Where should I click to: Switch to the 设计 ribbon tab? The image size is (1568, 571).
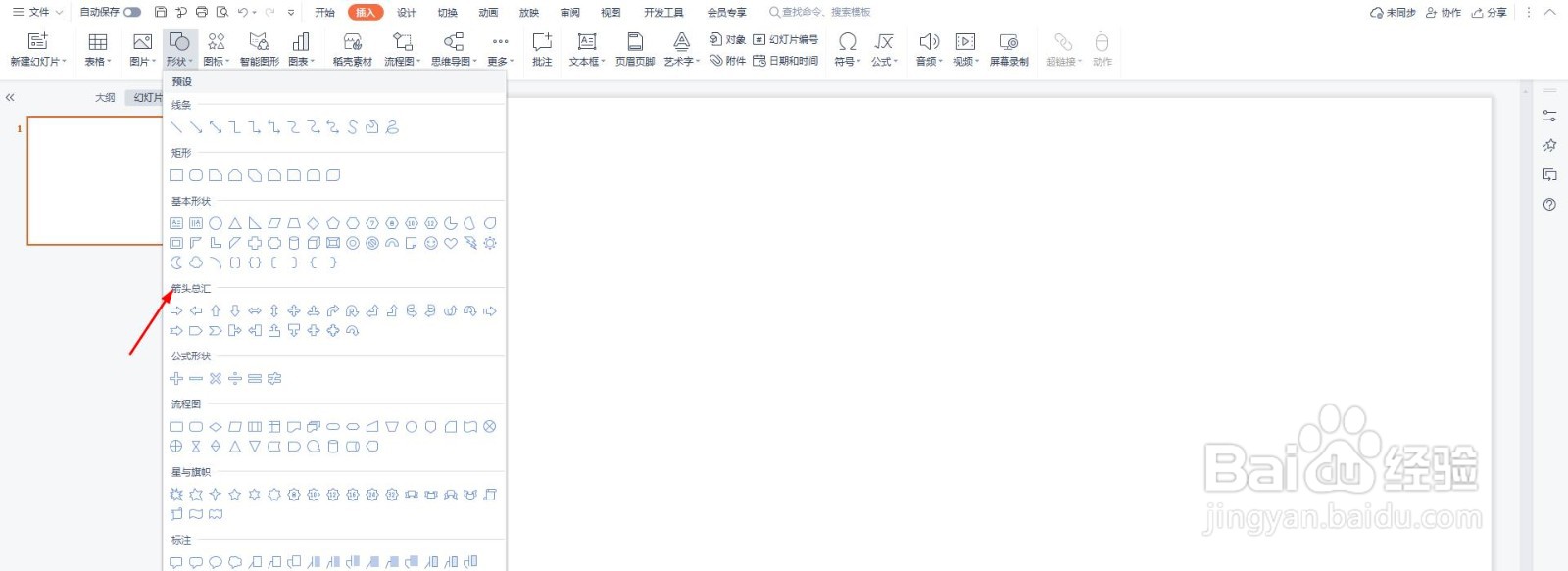coord(407,13)
